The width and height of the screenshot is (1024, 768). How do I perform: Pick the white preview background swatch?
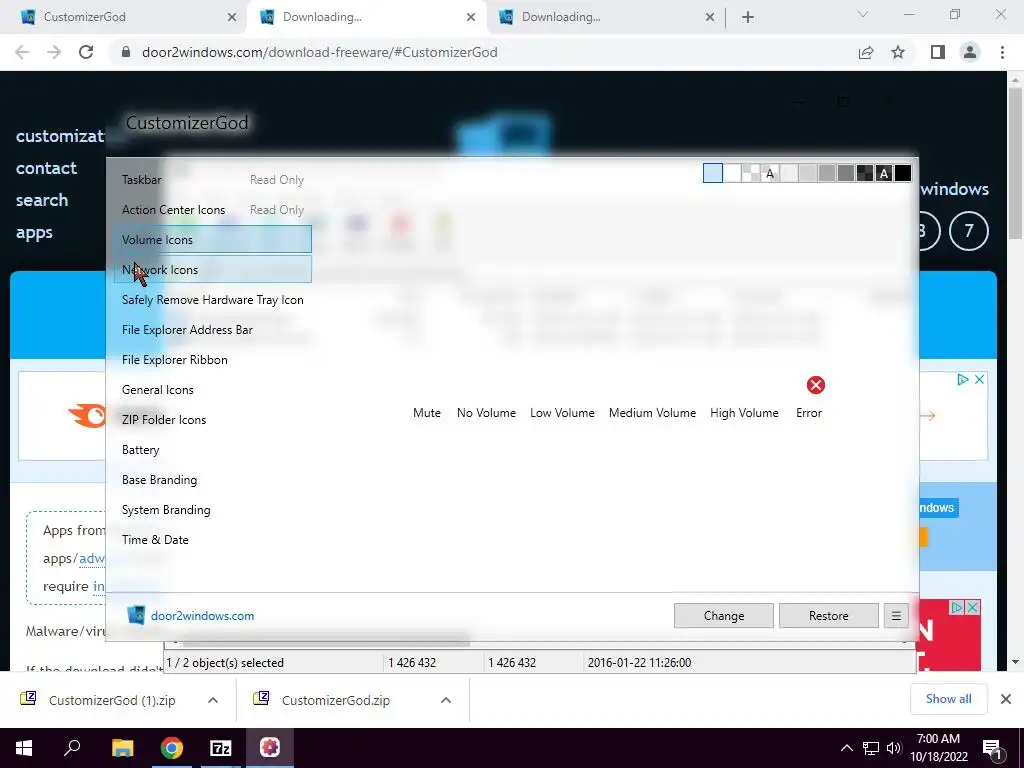click(x=732, y=173)
